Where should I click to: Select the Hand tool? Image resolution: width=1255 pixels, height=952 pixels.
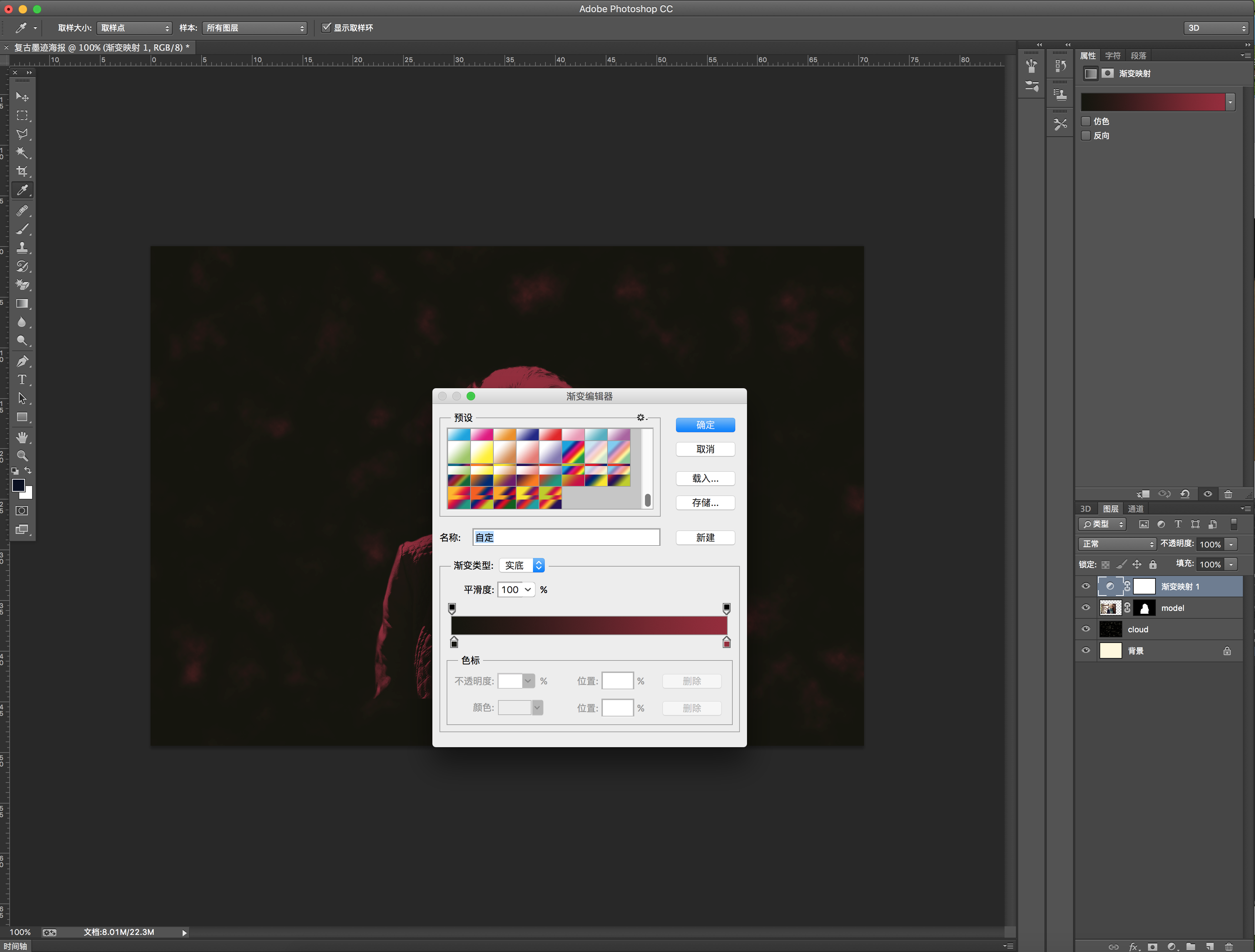point(21,437)
